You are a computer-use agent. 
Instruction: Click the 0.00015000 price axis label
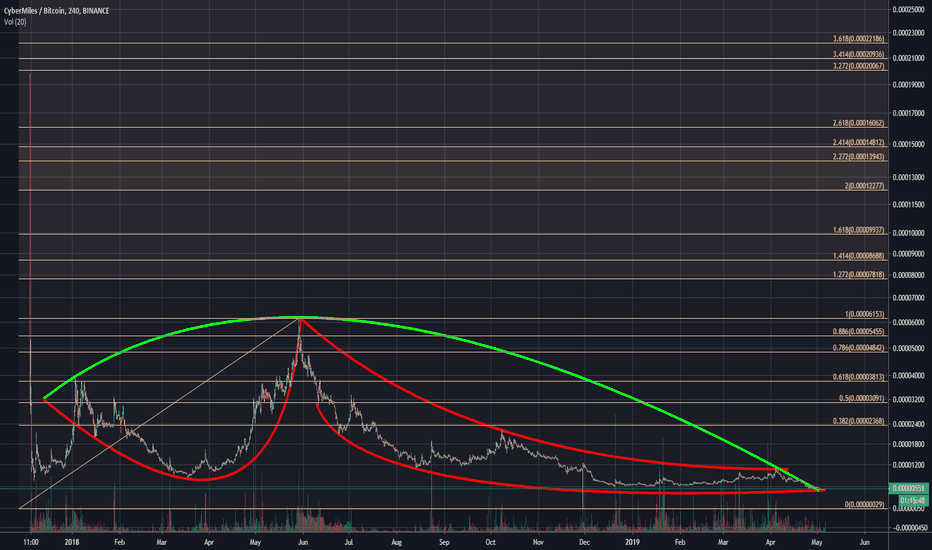[908, 144]
